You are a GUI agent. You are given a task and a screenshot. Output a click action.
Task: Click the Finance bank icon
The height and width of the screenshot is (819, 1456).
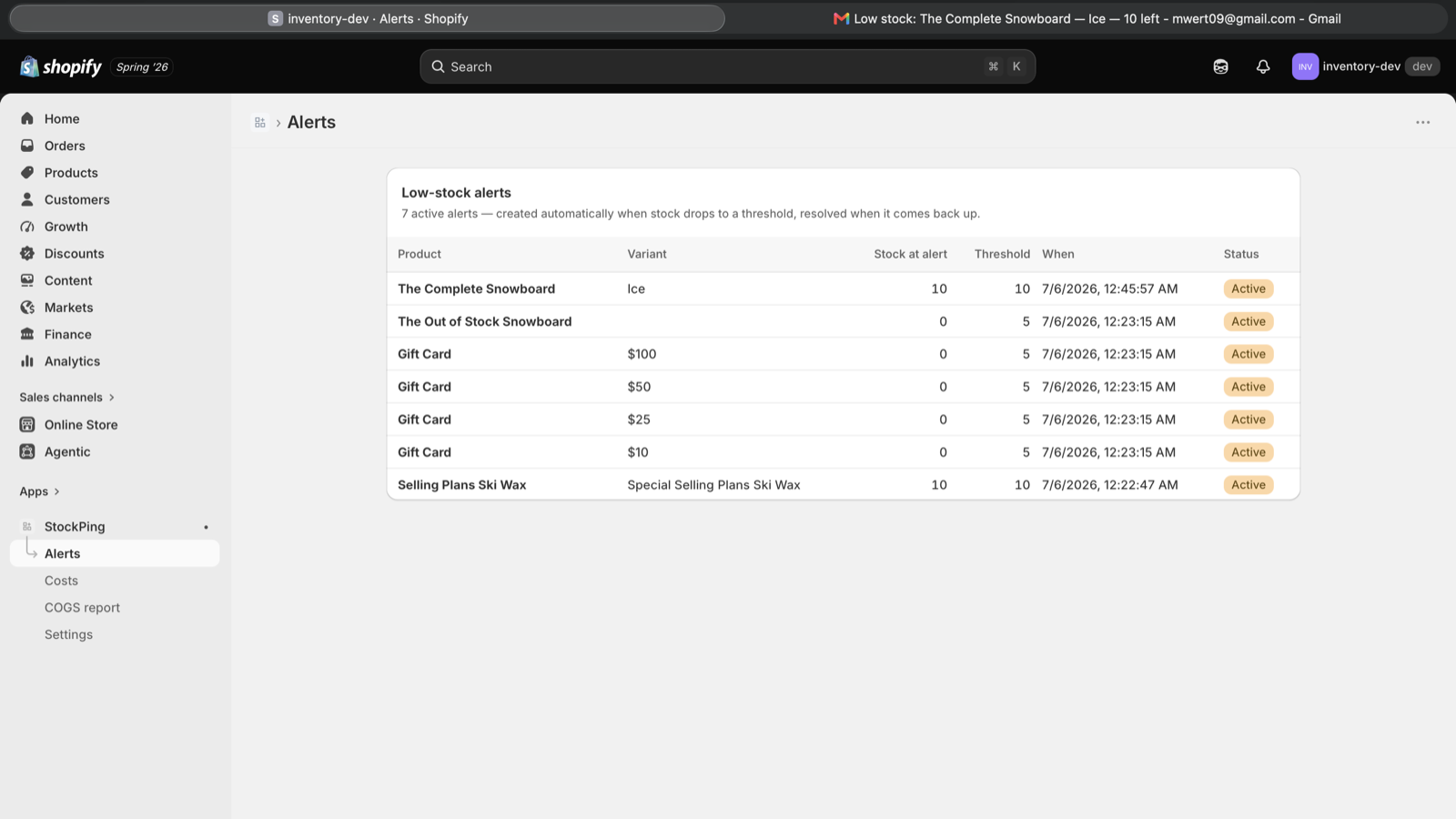pyautogui.click(x=27, y=334)
